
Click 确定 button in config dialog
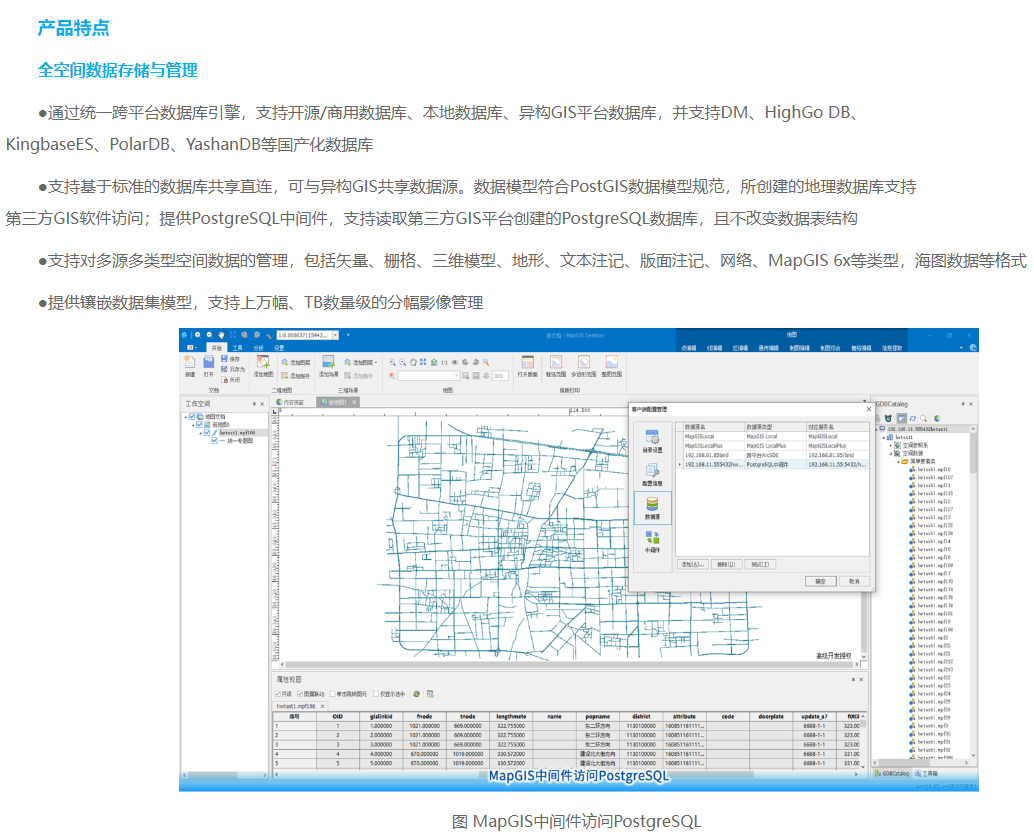[x=820, y=581]
